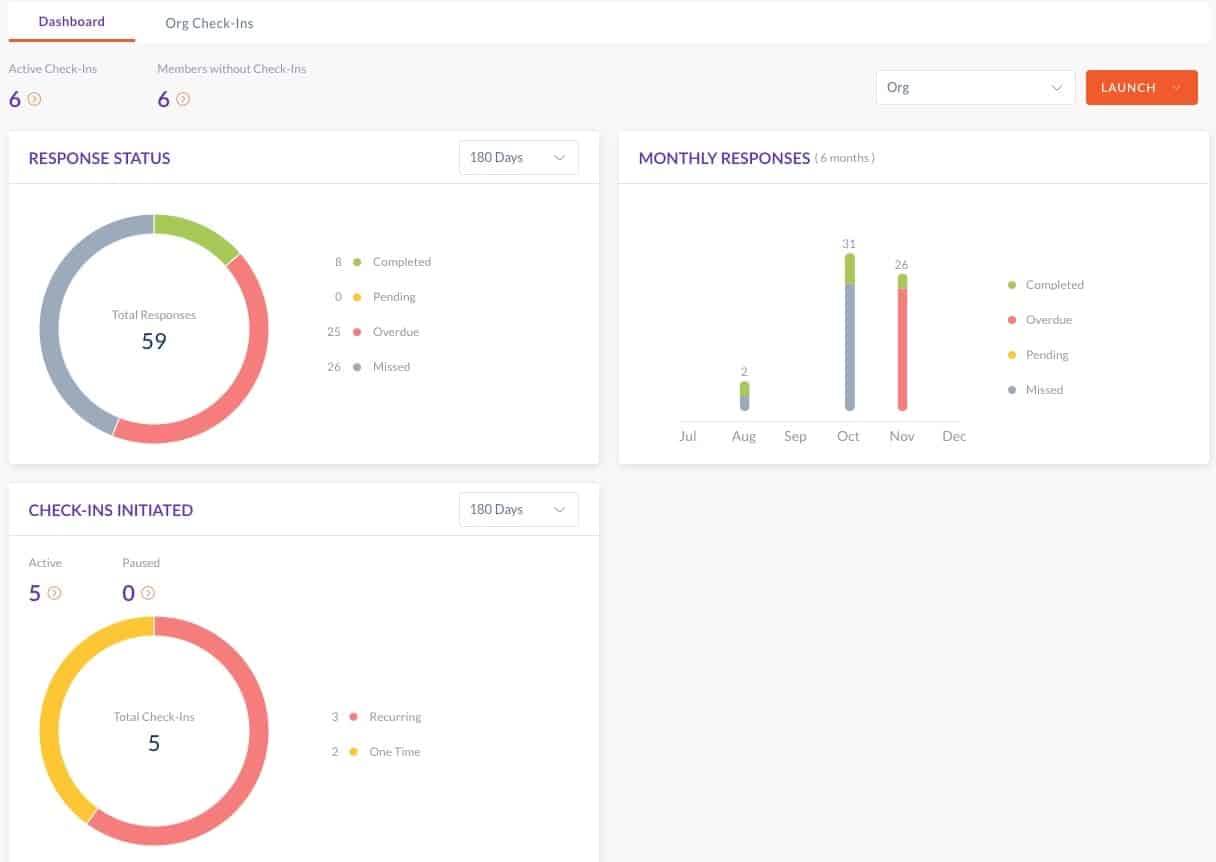
Task: Switch to the Dashboard tab
Action: pyautogui.click(x=72, y=22)
